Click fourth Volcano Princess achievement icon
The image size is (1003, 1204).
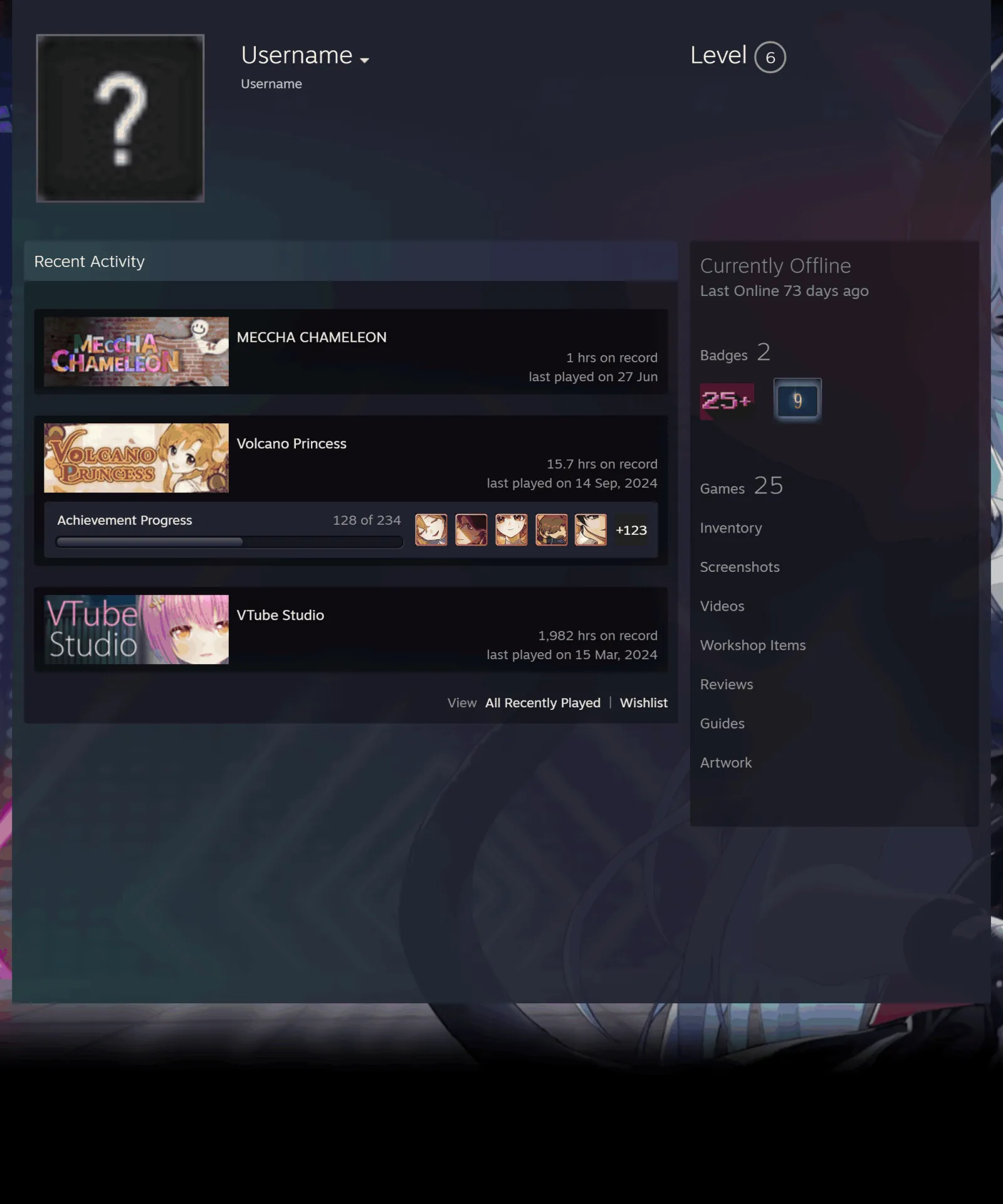(x=552, y=530)
